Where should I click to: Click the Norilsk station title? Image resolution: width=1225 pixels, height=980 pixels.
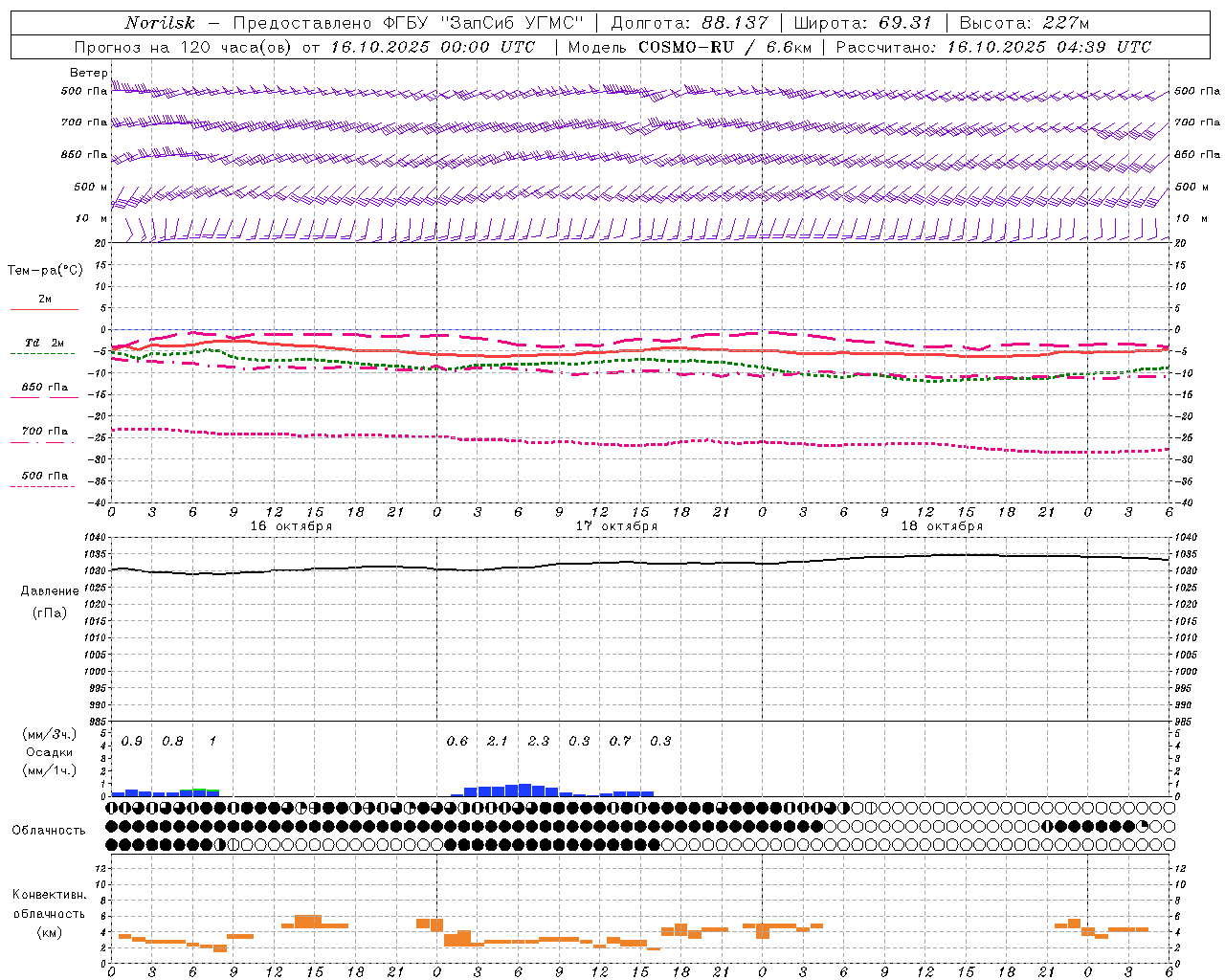coord(160,23)
